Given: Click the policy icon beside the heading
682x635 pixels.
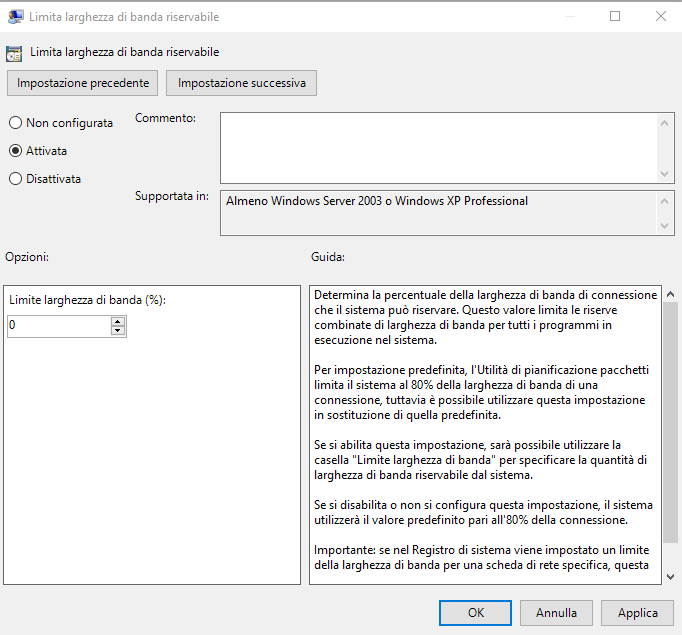Looking at the screenshot, I should tap(14, 52).
